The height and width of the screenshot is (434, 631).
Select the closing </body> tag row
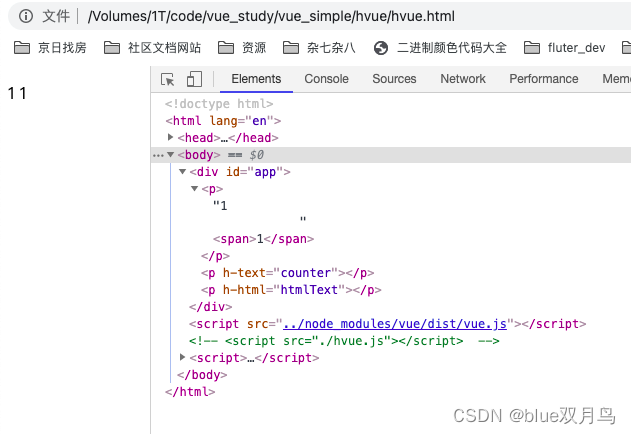pyautogui.click(x=202, y=375)
